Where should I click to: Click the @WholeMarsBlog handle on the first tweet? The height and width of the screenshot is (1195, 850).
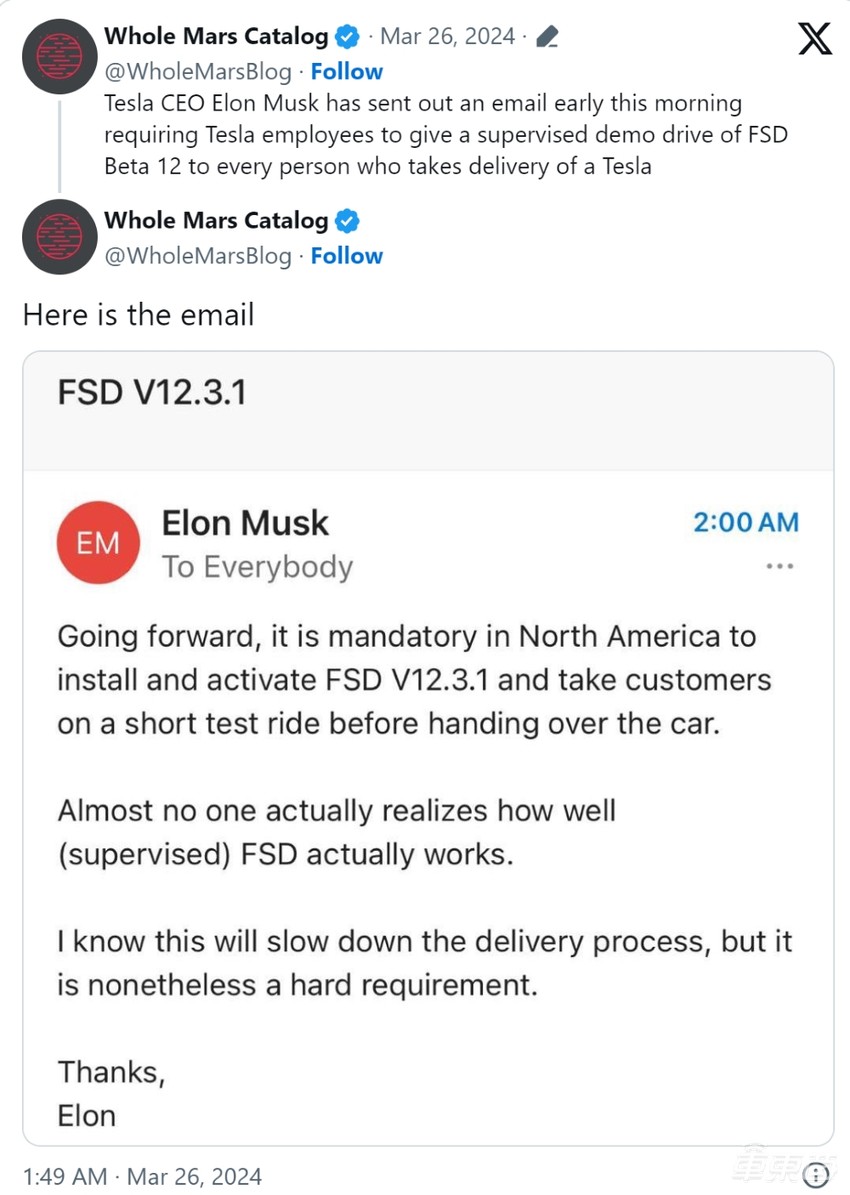click(x=198, y=72)
